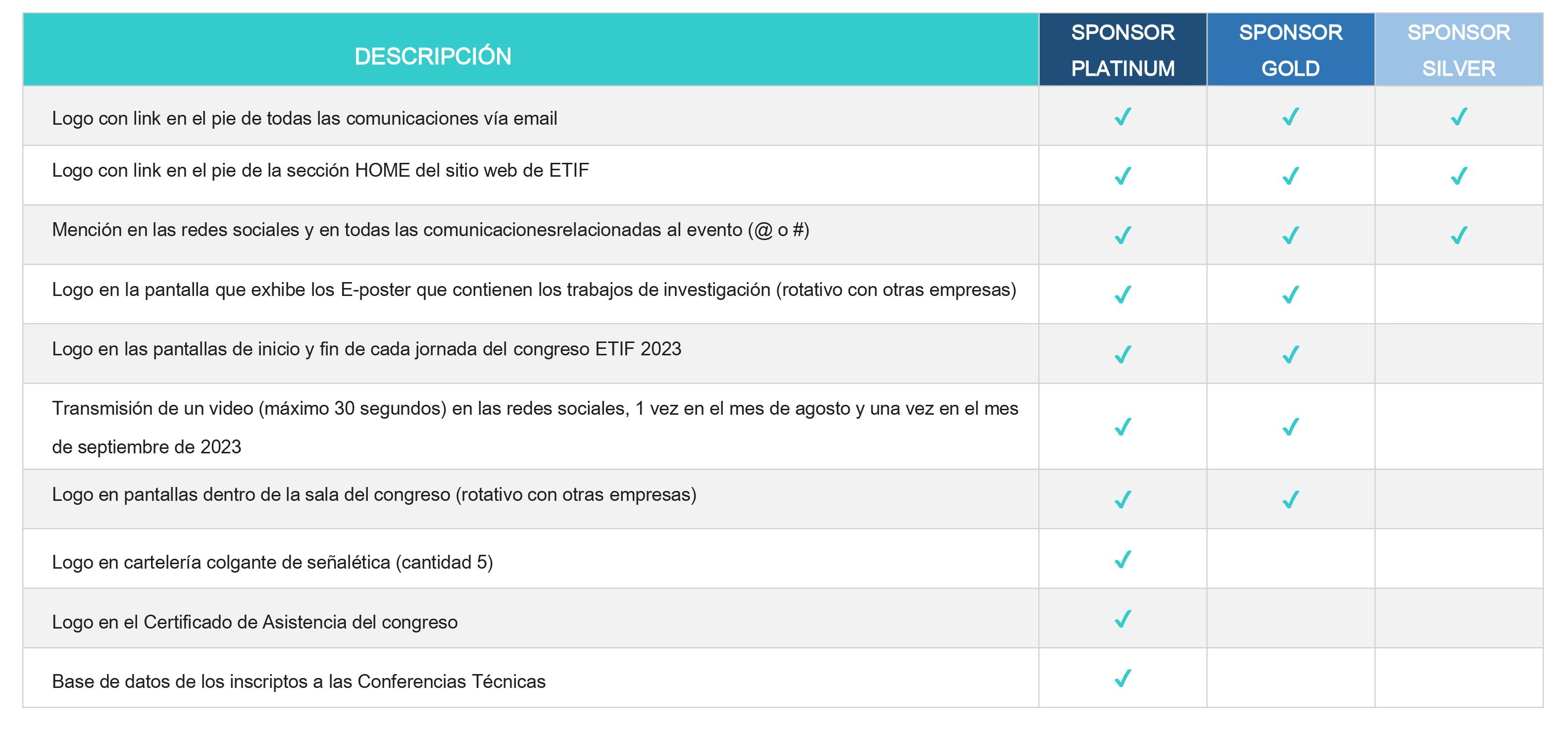This screenshot has height=729, width=1568.
Task: Click the DESCRIPCIÓN header cell
Action: pos(433,56)
